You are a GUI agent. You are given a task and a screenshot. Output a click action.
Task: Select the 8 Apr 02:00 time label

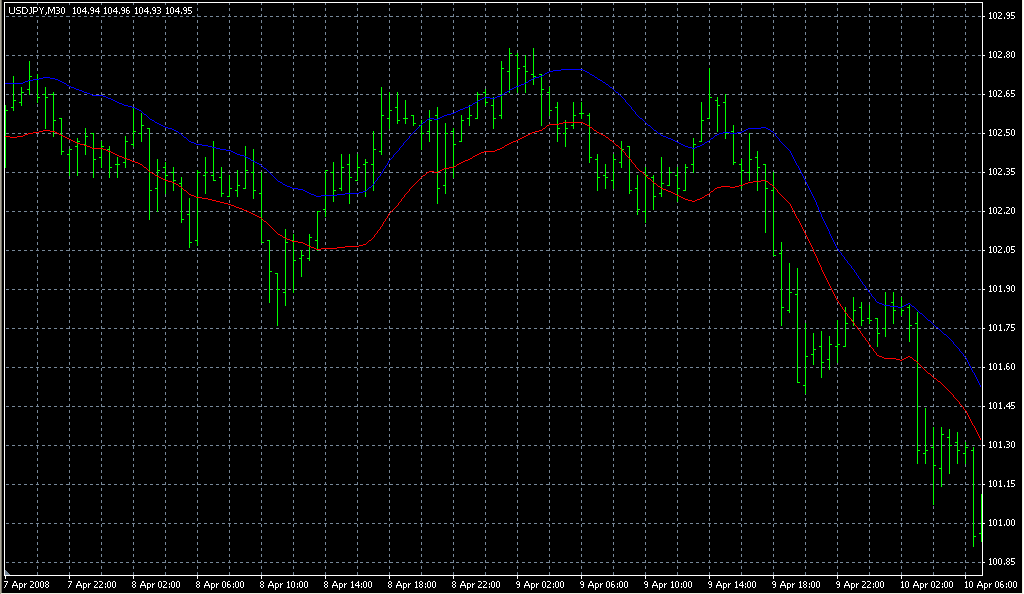(x=155, y=583)
